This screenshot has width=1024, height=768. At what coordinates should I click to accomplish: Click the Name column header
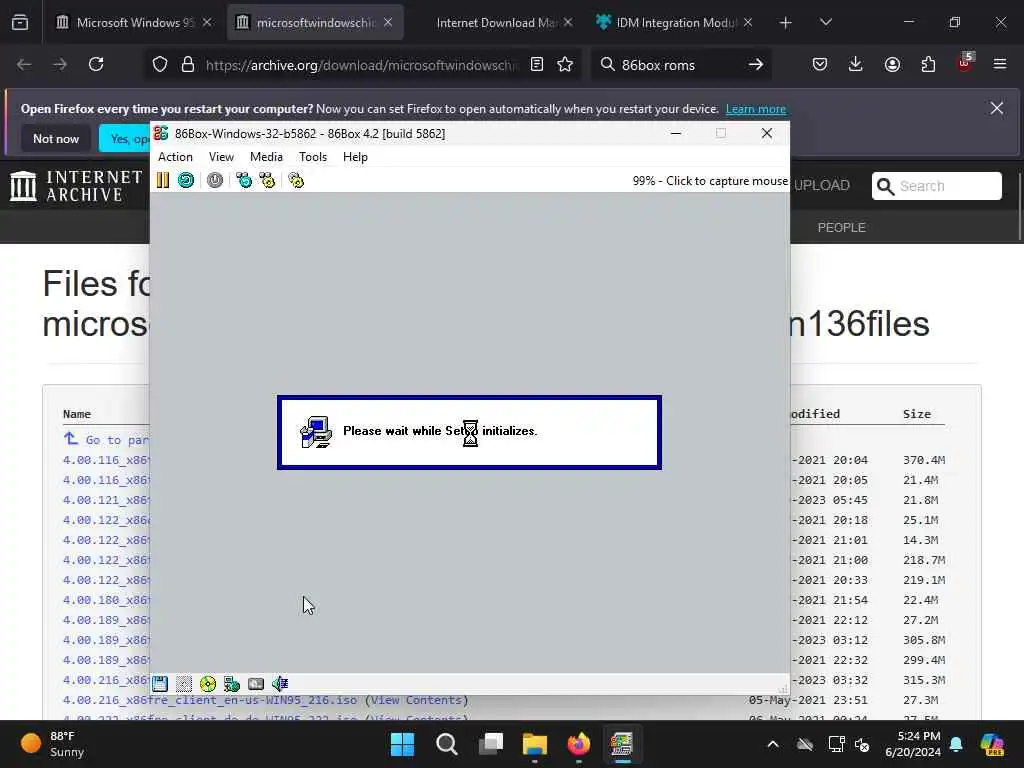tap(77, 414)
